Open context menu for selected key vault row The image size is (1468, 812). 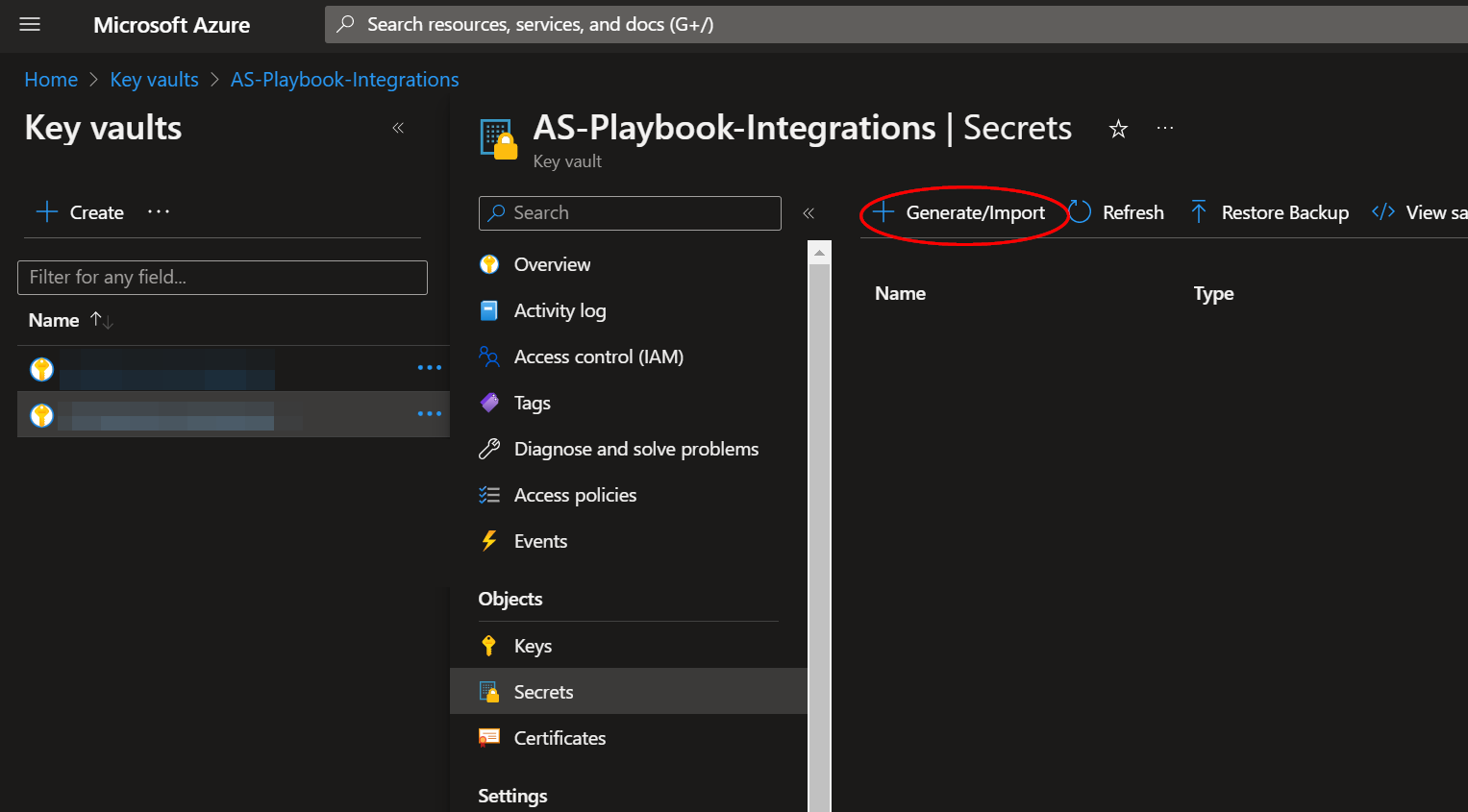coord(429,413)
